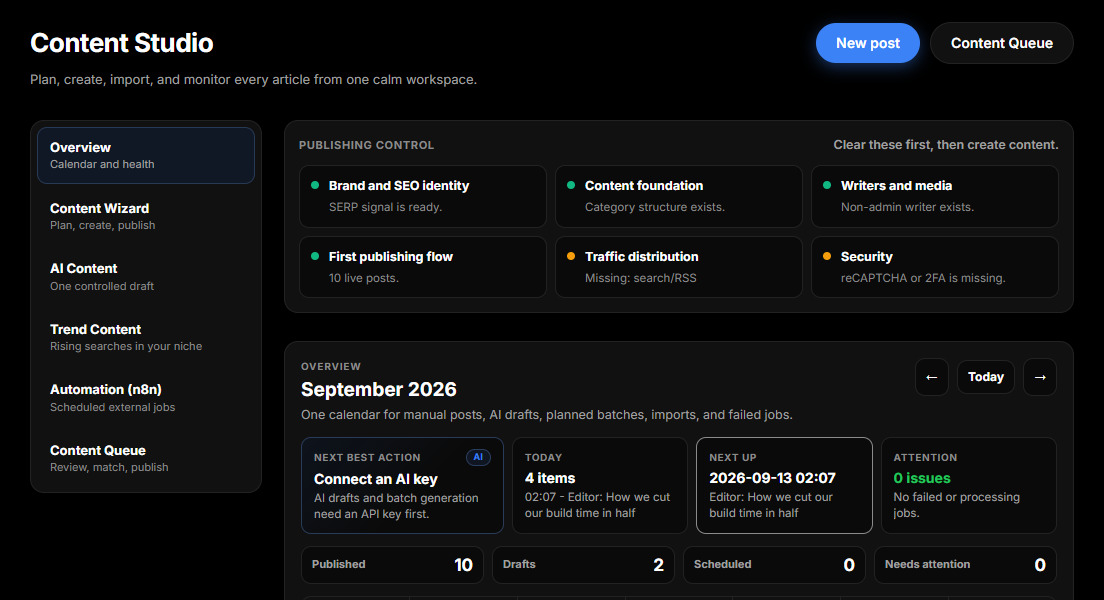This screenshot has height=600, width=1104.
Task: Click the orange dot beside Security
Action: (827, 256)
